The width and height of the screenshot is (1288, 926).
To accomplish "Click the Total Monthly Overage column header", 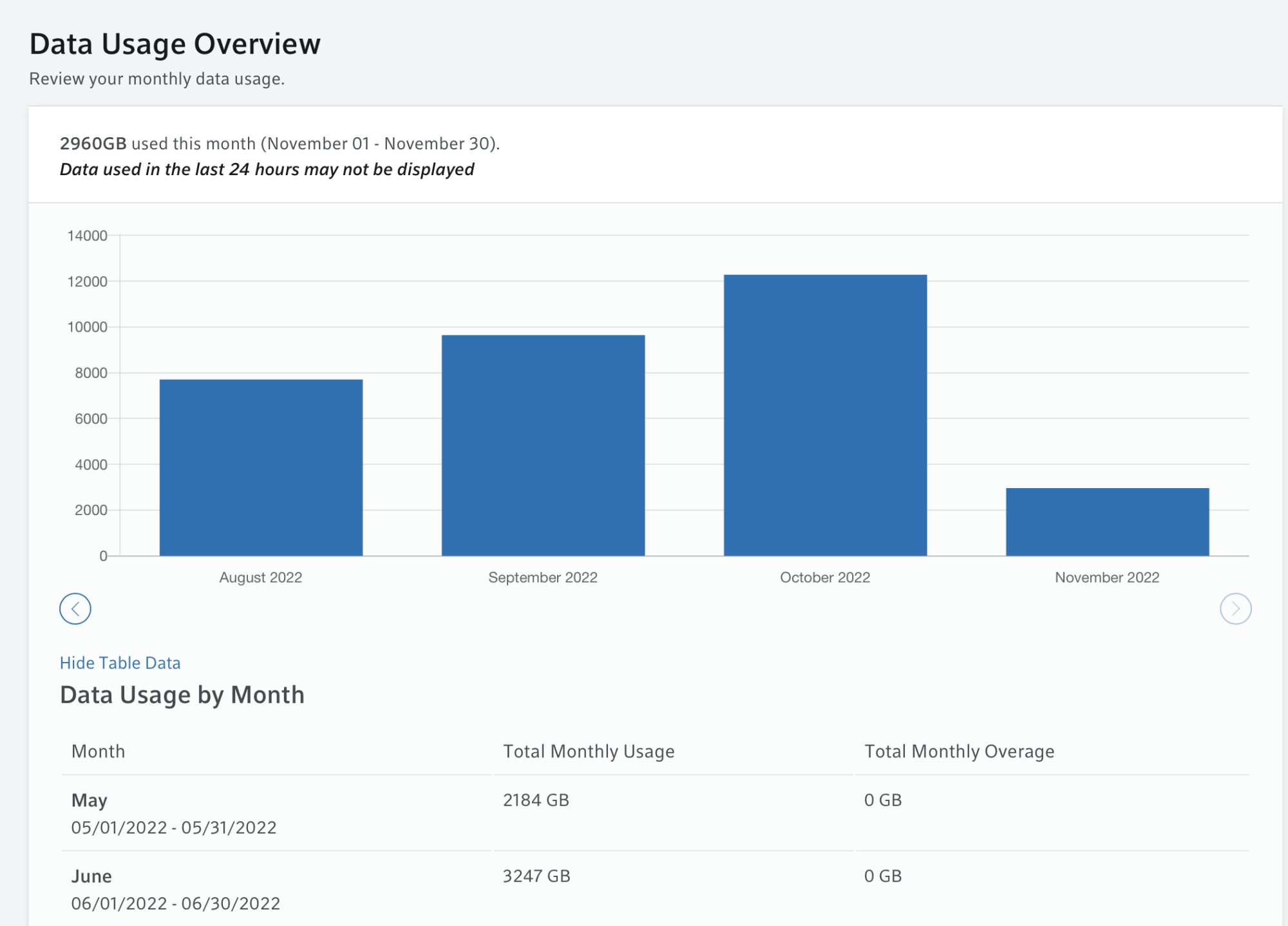I will coord(959,751).
